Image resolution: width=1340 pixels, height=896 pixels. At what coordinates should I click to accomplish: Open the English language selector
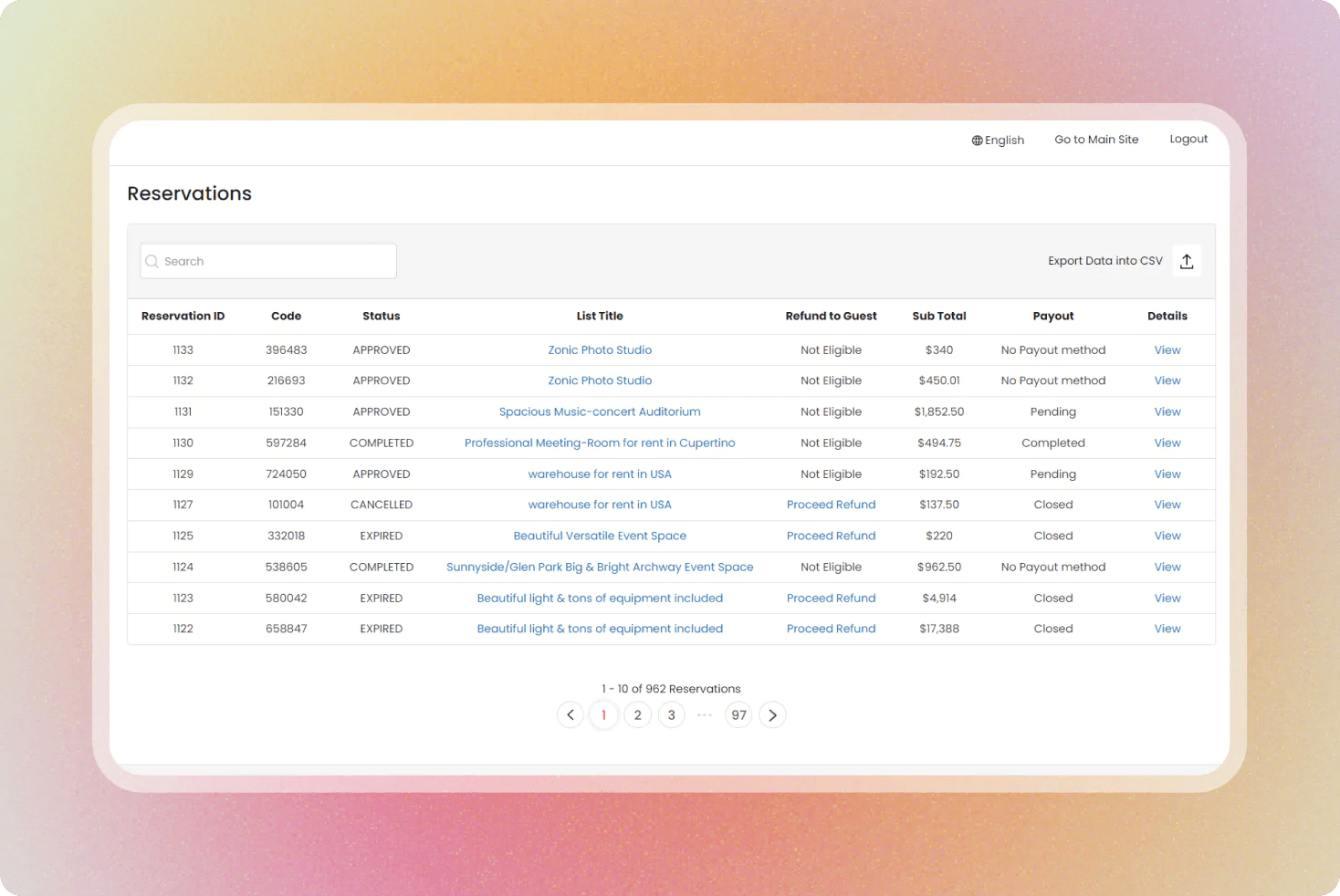[998, 141]
